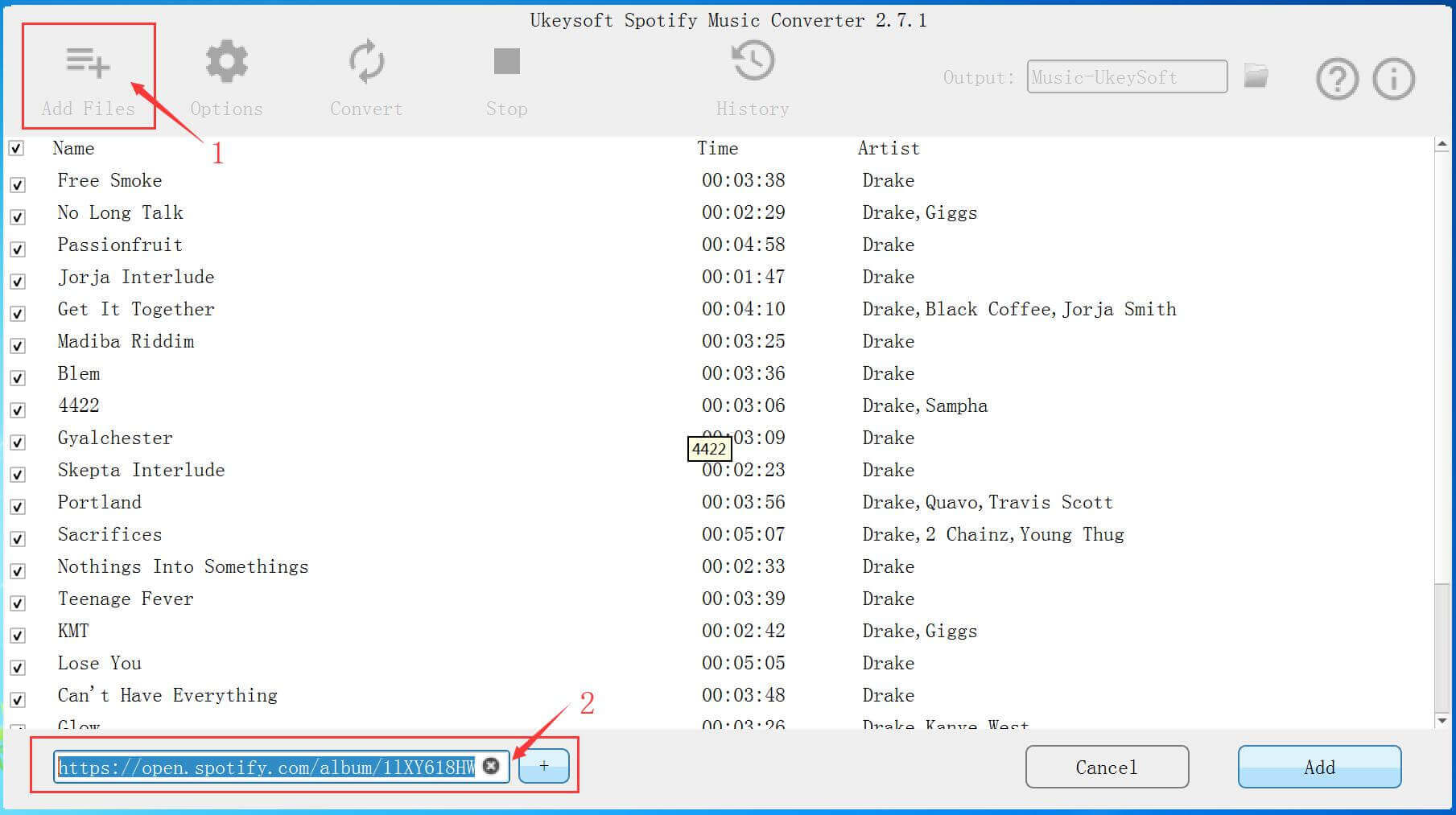Click the Output path field
1456x815 pixels.
tap(1127, 76)
